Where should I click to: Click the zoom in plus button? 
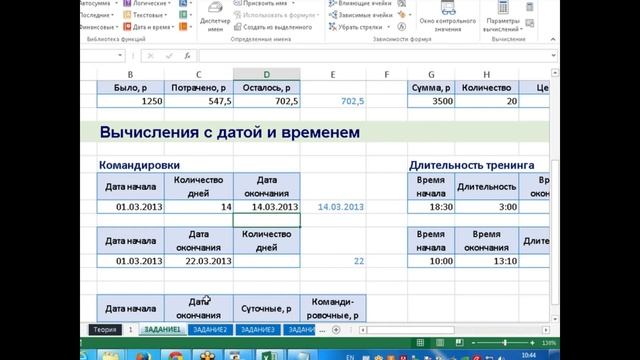tap(532, 343)
